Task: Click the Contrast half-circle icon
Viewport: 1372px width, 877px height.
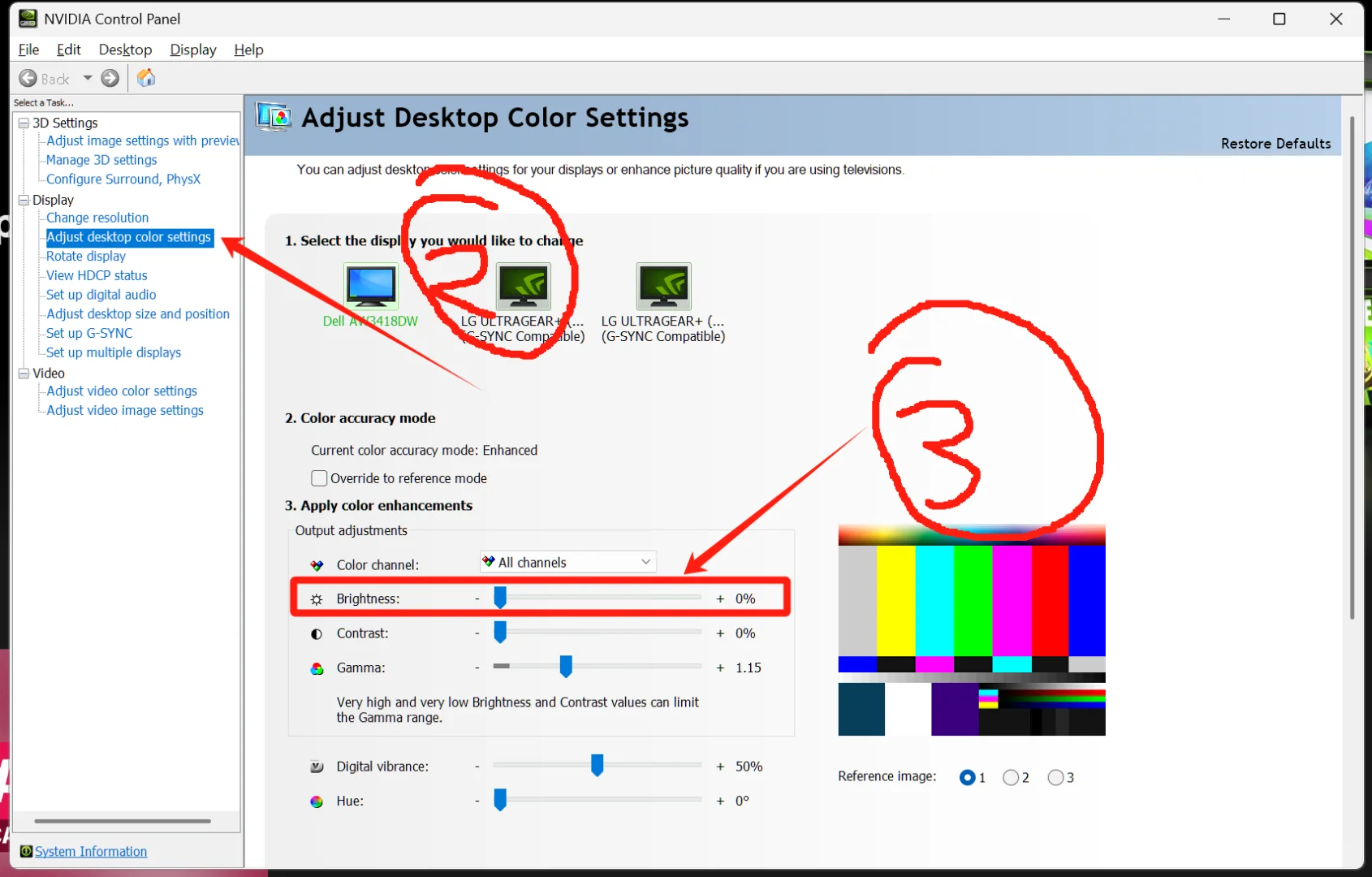Action: click(317, 633)
